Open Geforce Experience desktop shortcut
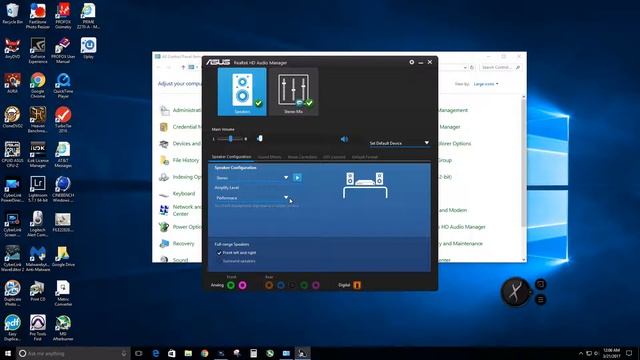The height and width of the screenshot is (360, 640). click(x=38, y=51)
